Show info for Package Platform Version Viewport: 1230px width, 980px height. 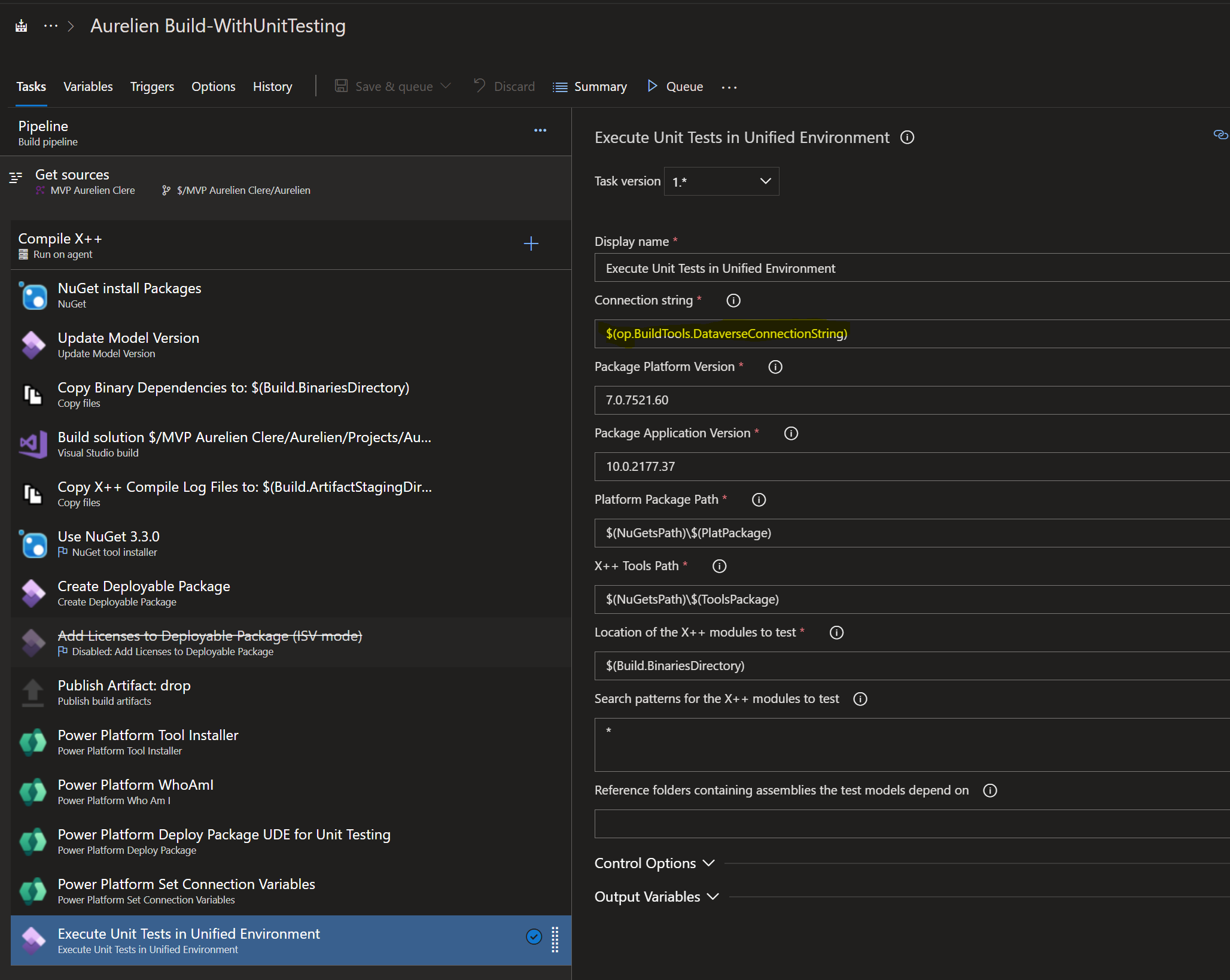pyautogui.click(x=775, y=367)
